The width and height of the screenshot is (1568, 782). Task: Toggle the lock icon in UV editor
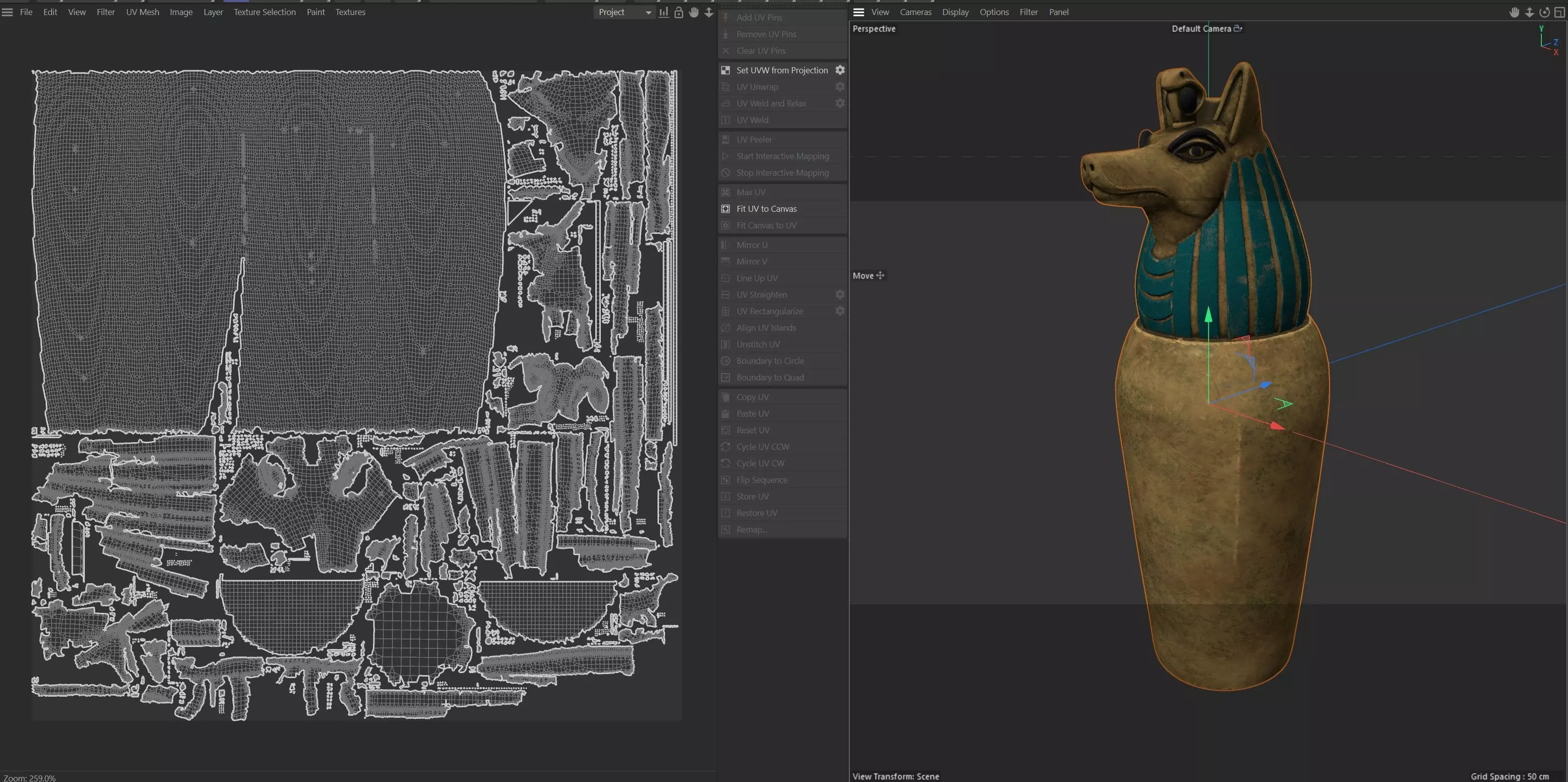click(x=679, y=12)
